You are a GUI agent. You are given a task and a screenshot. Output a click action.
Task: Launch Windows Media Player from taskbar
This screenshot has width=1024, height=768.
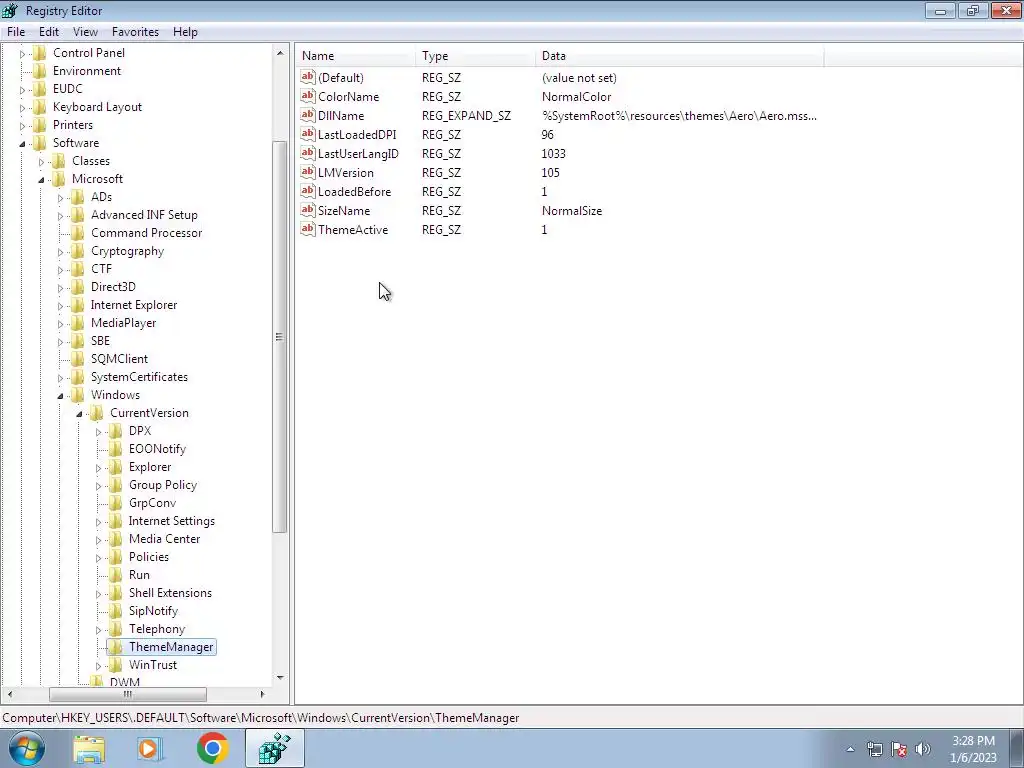[x=150, y=748]
